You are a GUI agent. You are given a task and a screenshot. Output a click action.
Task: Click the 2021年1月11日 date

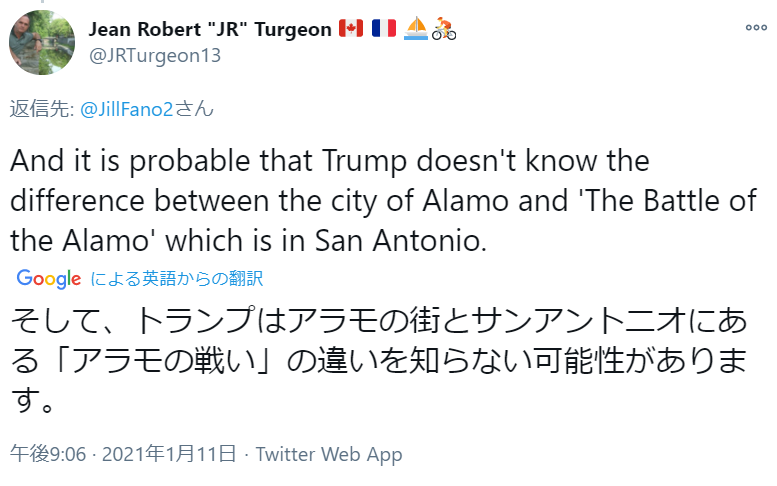point(170,454)
